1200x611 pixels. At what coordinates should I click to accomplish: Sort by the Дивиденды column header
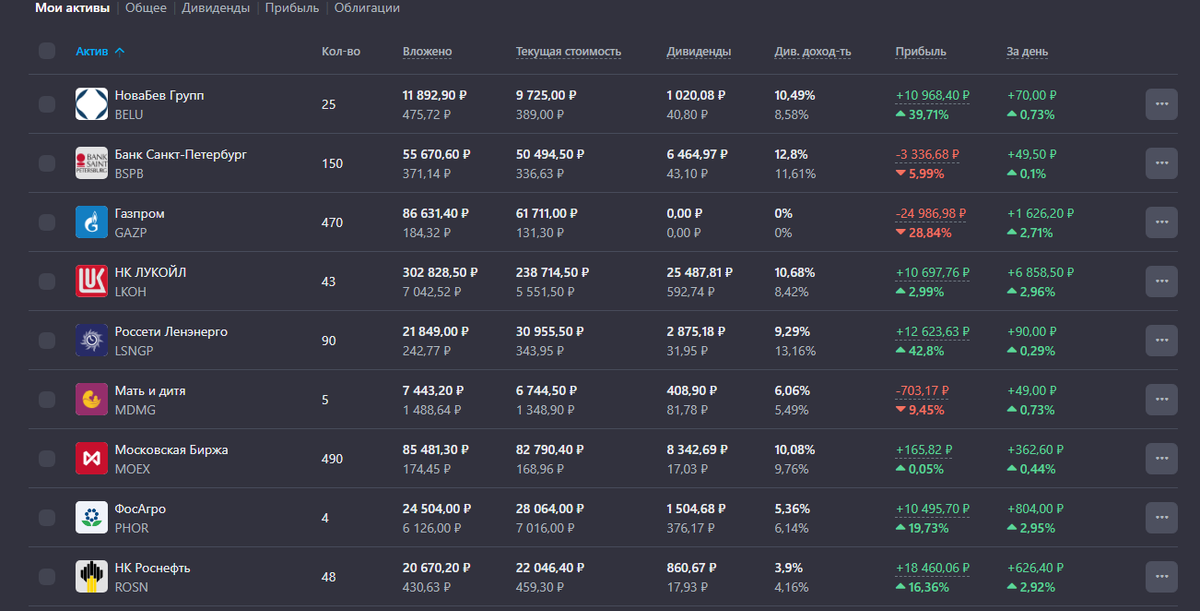[x=699, y=51]
